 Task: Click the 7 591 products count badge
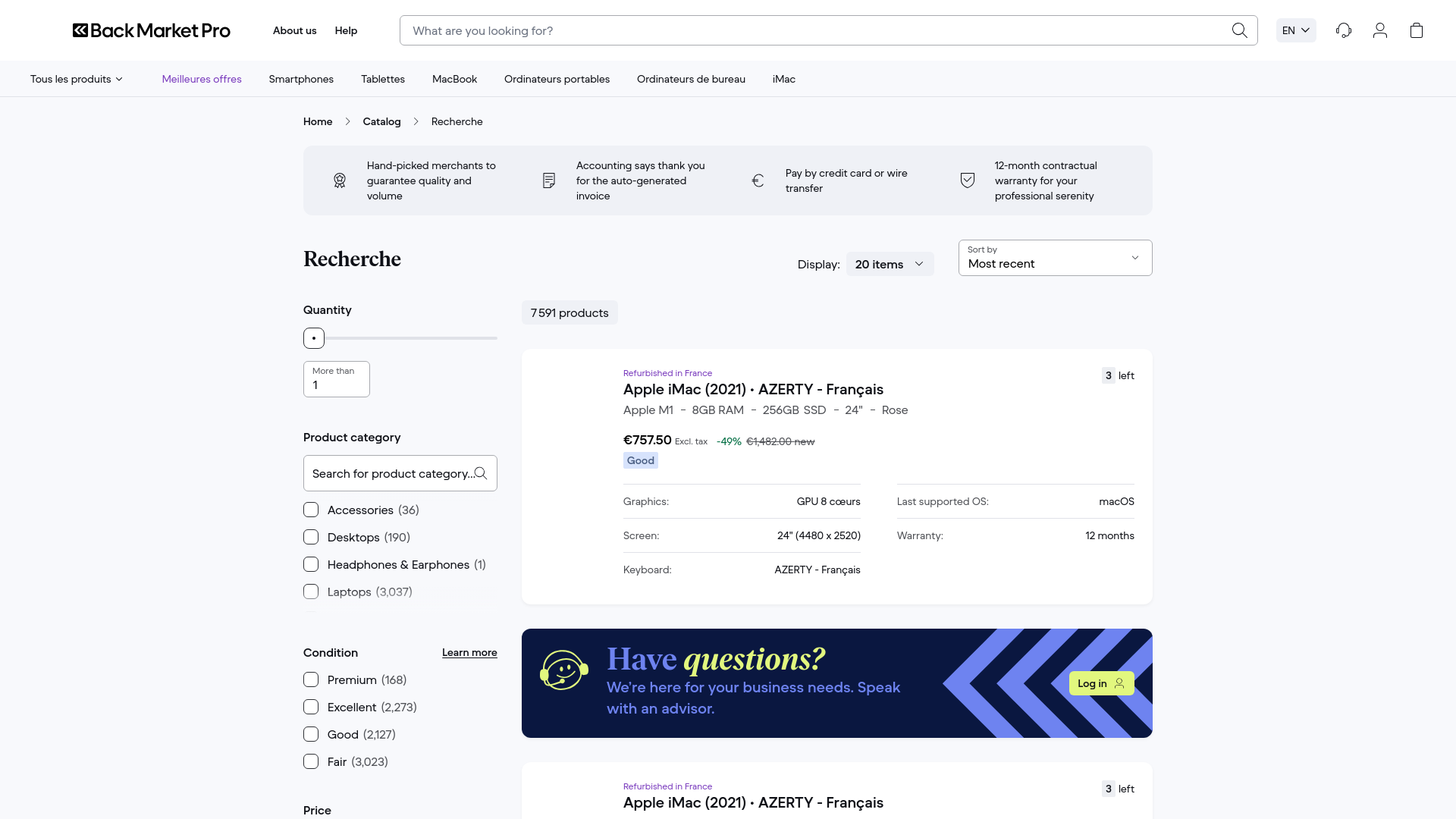570,312
